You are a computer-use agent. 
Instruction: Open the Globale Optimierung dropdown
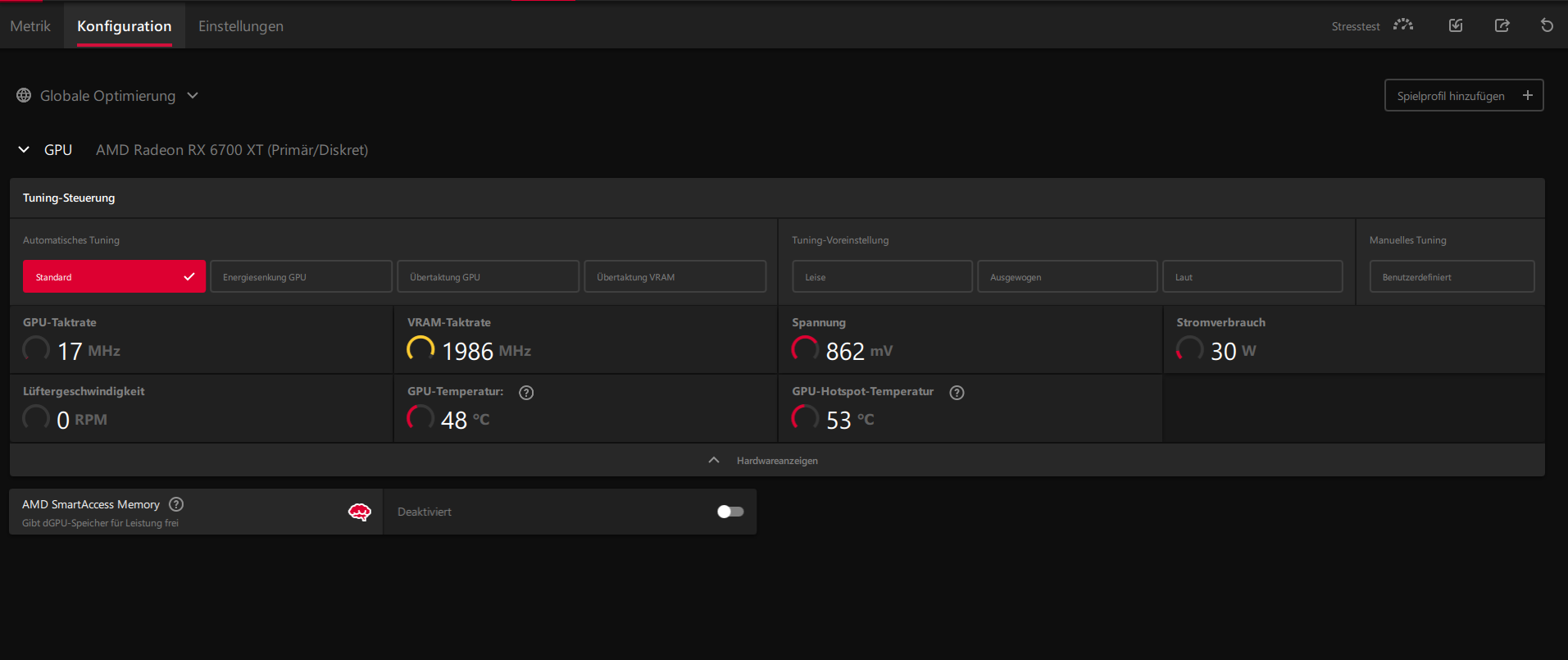pos(107,96)
